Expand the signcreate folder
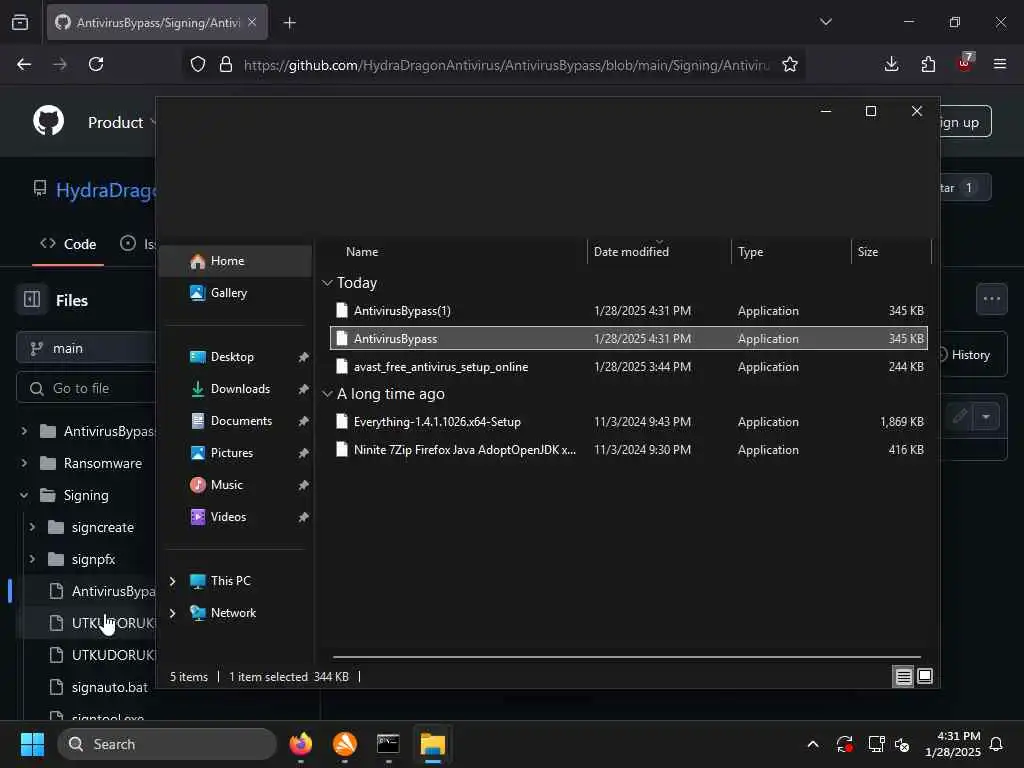1024x768 pixels. pos(32,527)
